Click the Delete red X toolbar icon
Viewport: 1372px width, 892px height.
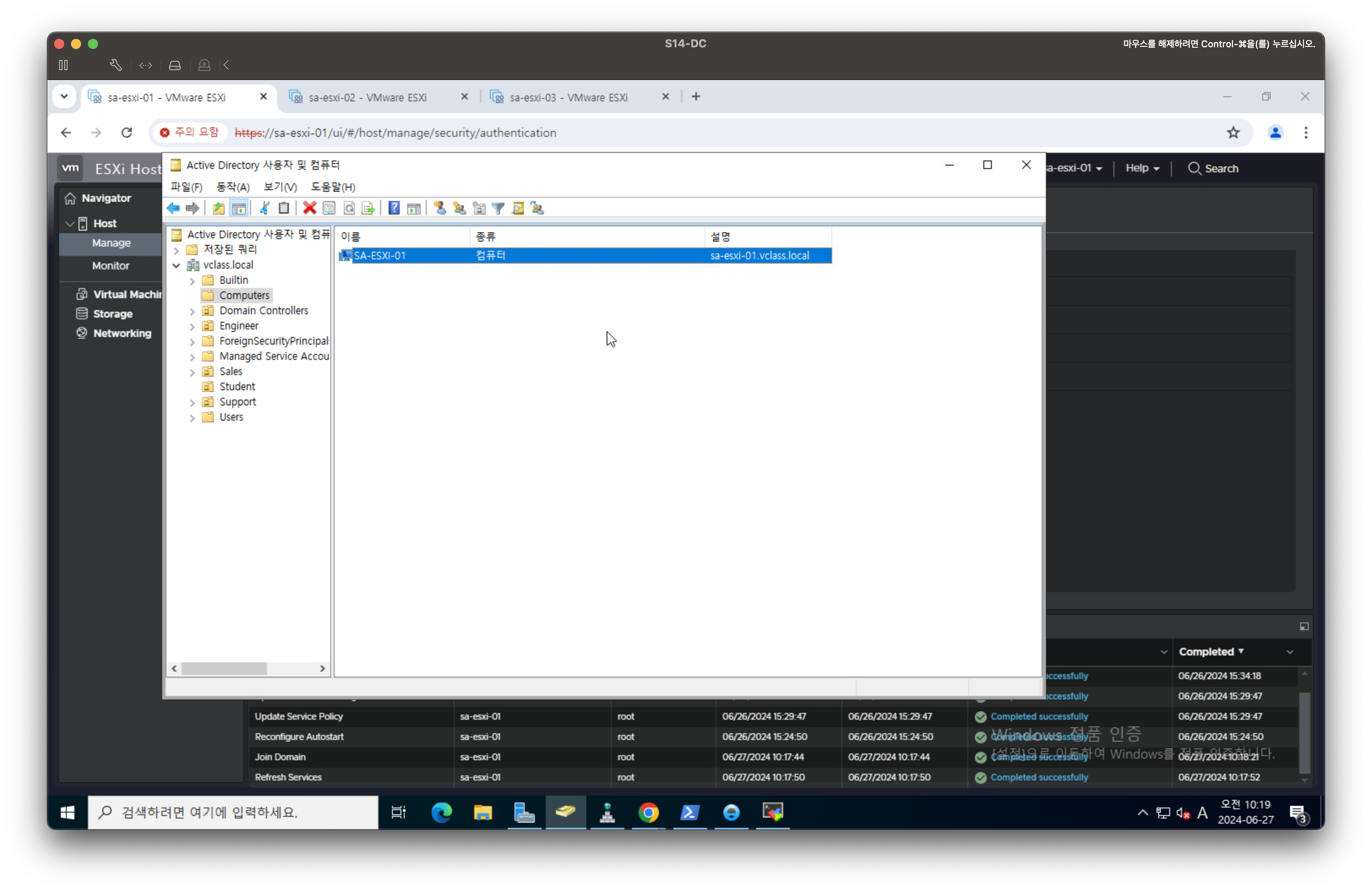point(310,208)
